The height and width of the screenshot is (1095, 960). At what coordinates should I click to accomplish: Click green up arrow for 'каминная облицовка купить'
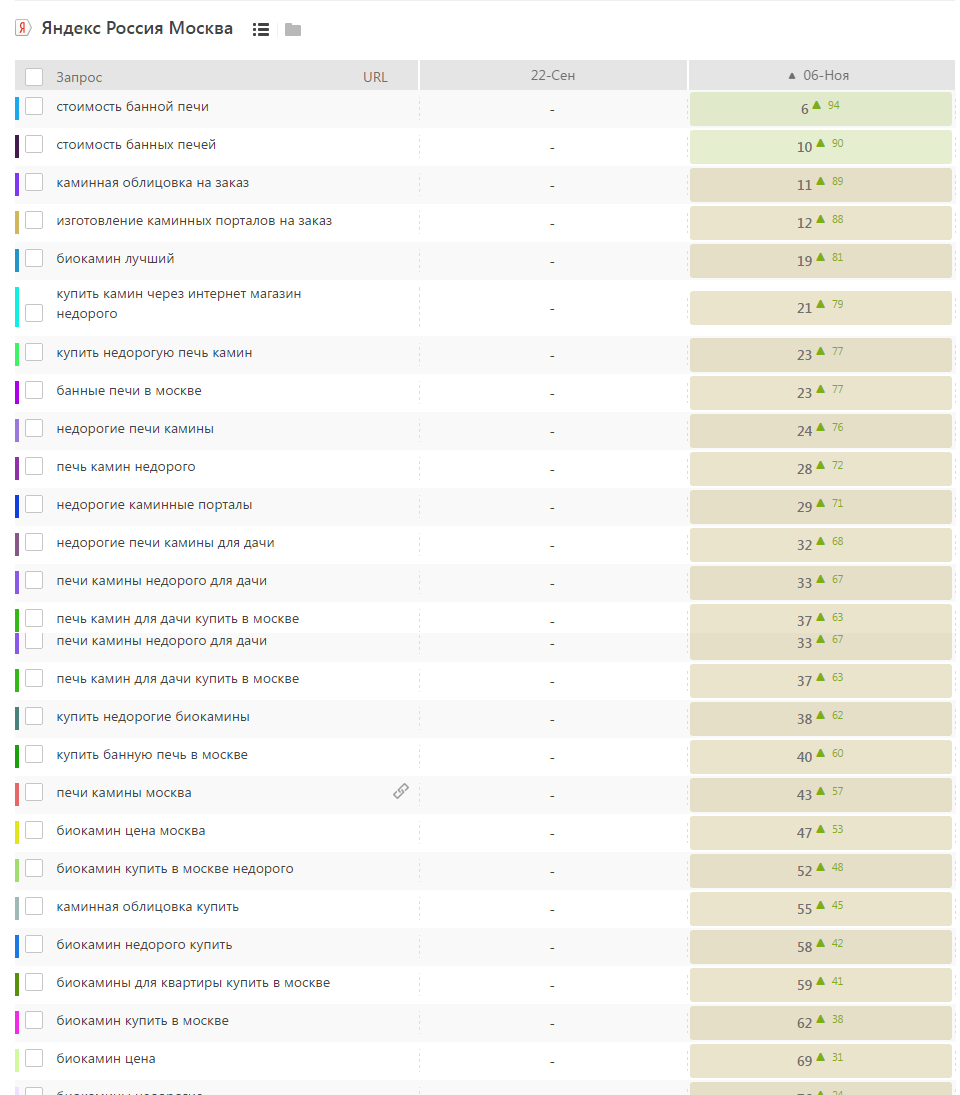coord(821,905)
